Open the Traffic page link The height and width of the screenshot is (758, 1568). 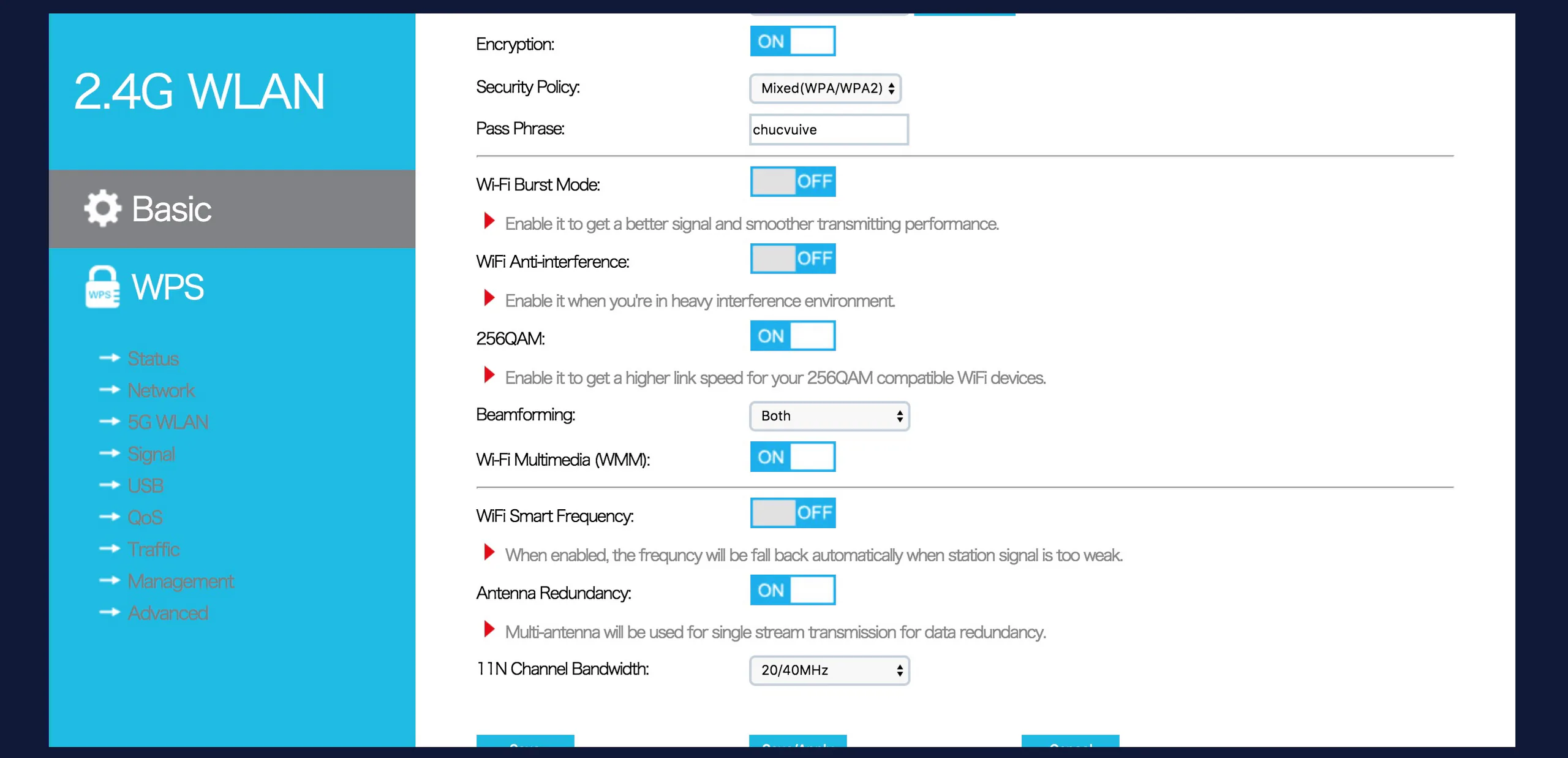(153, 549)
